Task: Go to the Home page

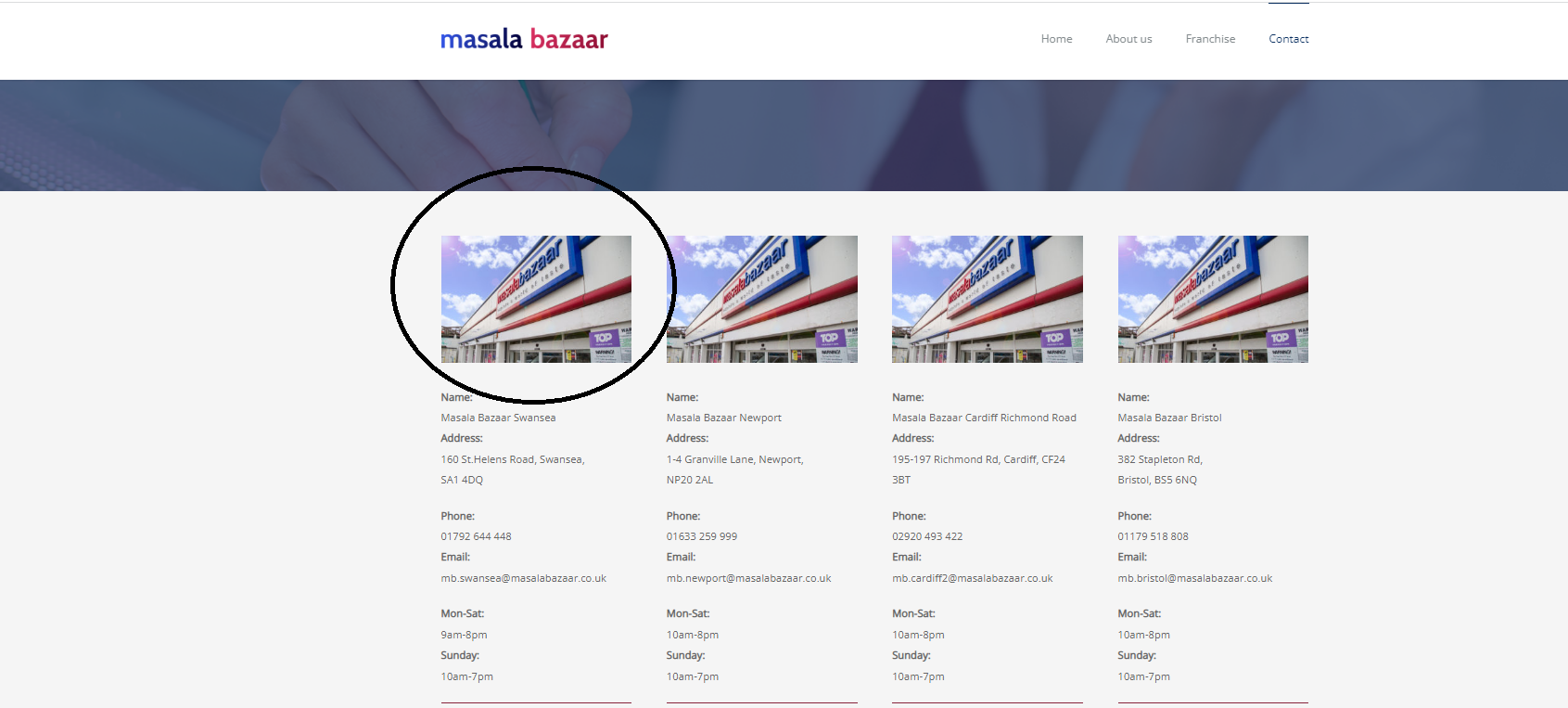Action: (x=1056, y=39)
